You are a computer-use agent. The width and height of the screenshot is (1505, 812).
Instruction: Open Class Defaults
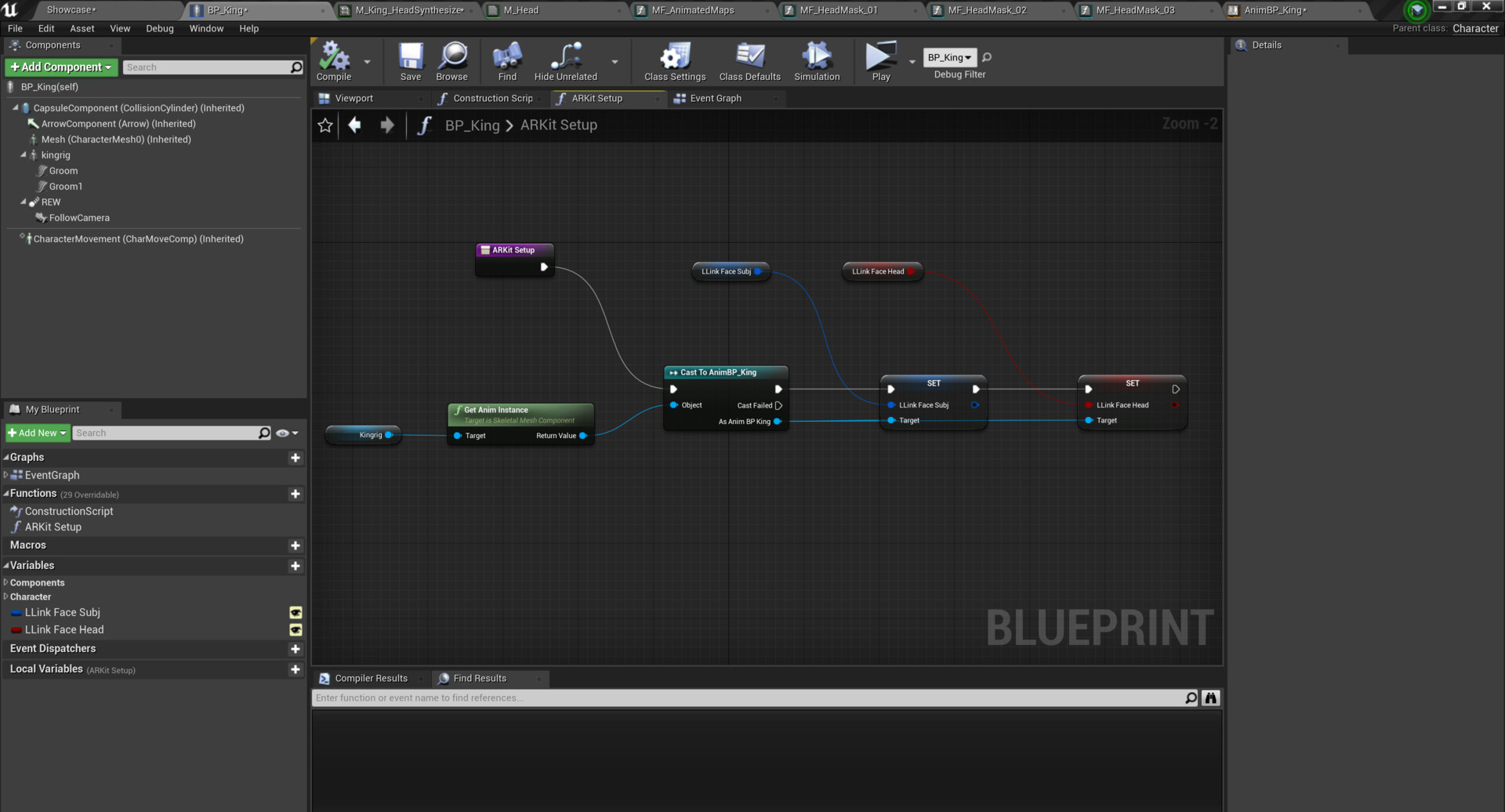point(750,61)
